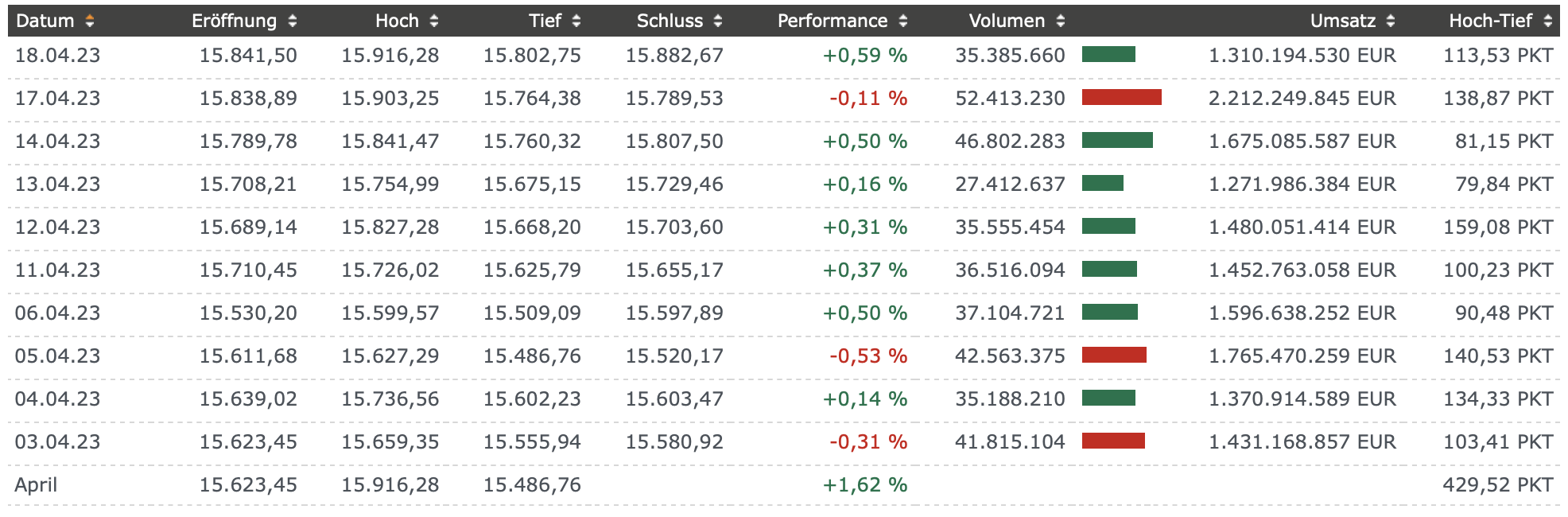Click the sort icon beside Tief
Viewport: 1568px width, 517px height.
576,21
